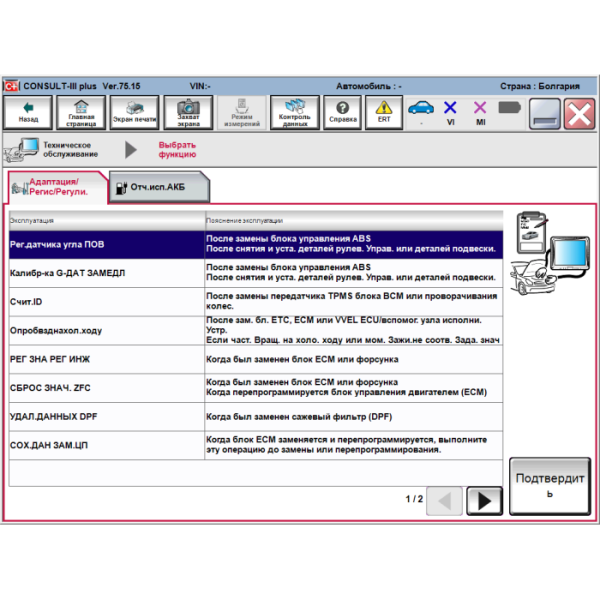Open the Справка help button

pos(343,112)
